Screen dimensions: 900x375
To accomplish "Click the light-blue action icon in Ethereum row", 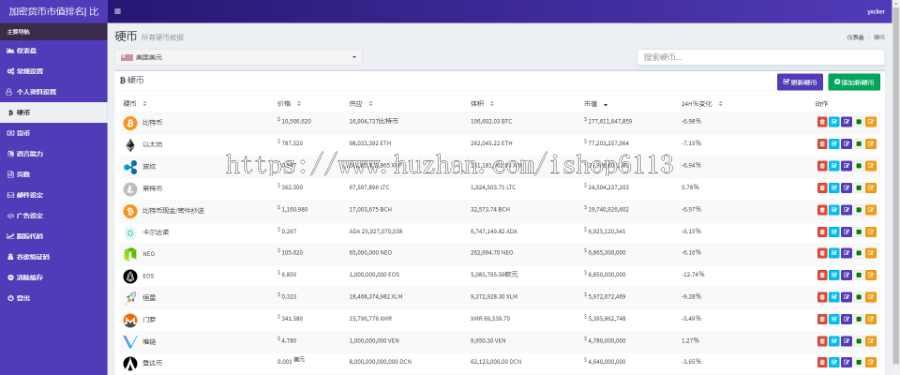I will click(834, 144).
